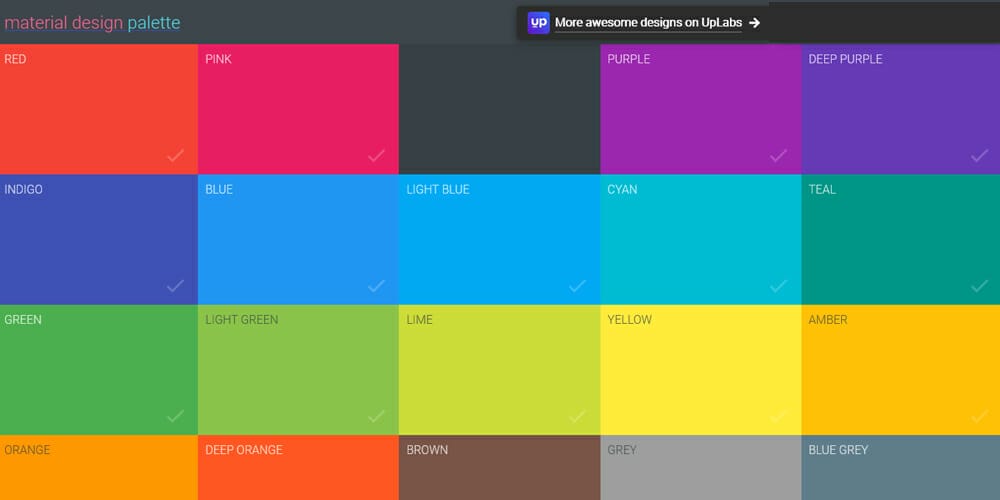Click the checkmark icon in the Purple tile
1000x500 pixels.
coord(778,156)
